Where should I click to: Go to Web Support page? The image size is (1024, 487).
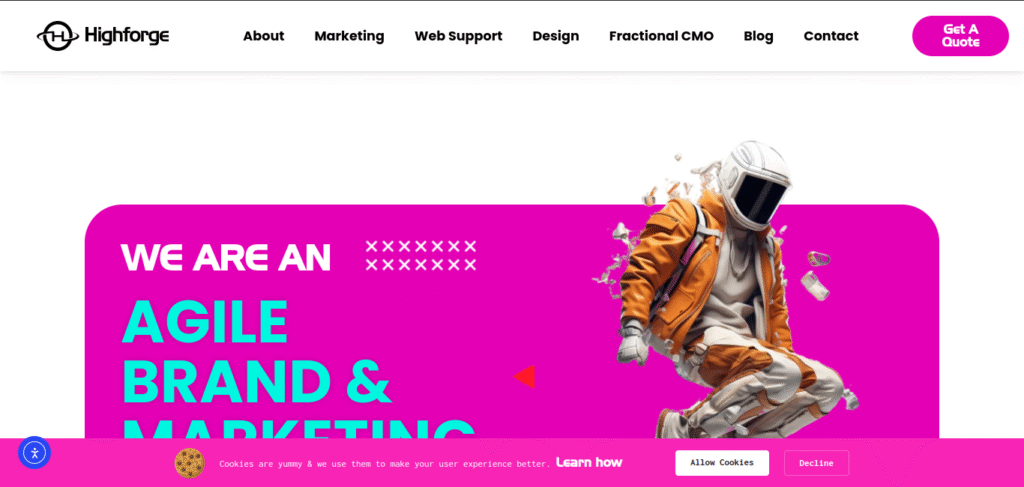pyautogui.click(x=458, y=36)
